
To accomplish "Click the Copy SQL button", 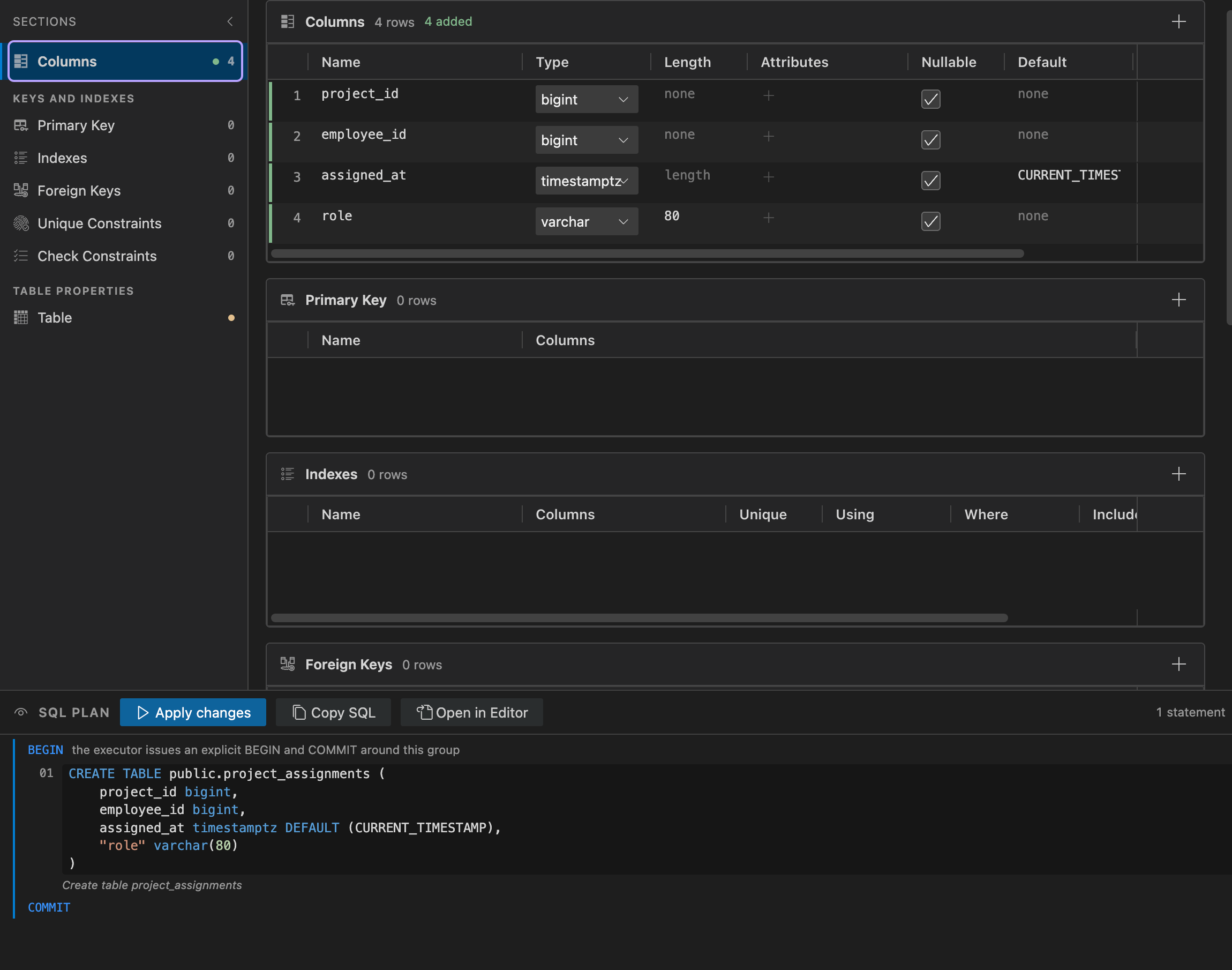I will click(x=333, y=712).
